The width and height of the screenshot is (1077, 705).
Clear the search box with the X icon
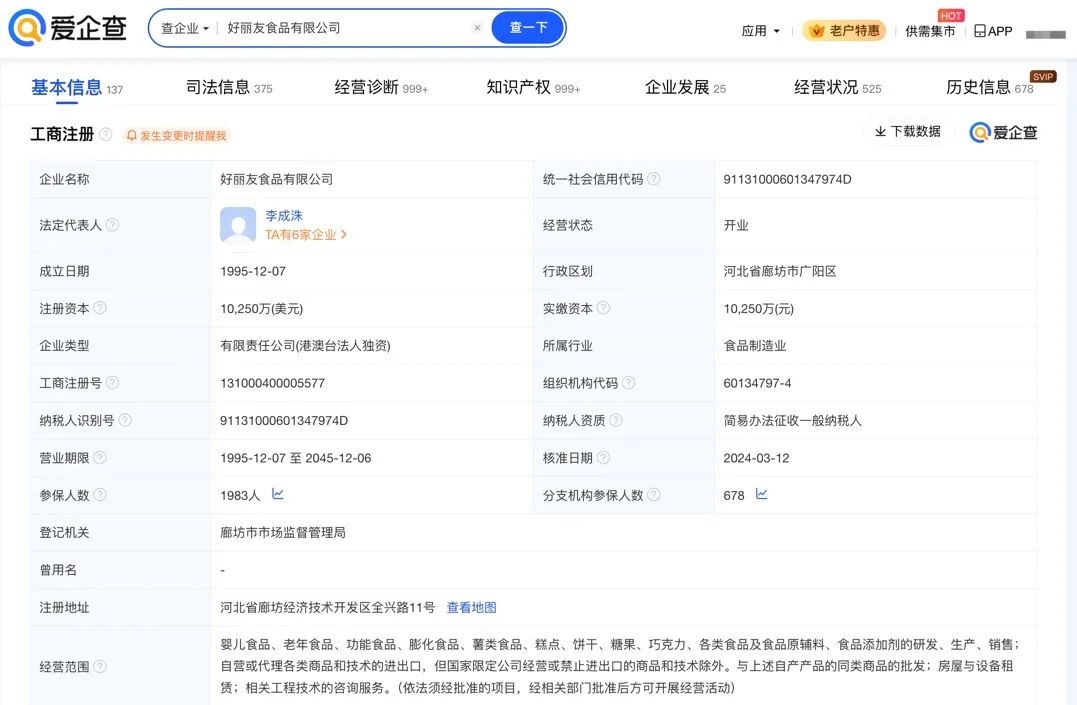click(x=477, y=28)
